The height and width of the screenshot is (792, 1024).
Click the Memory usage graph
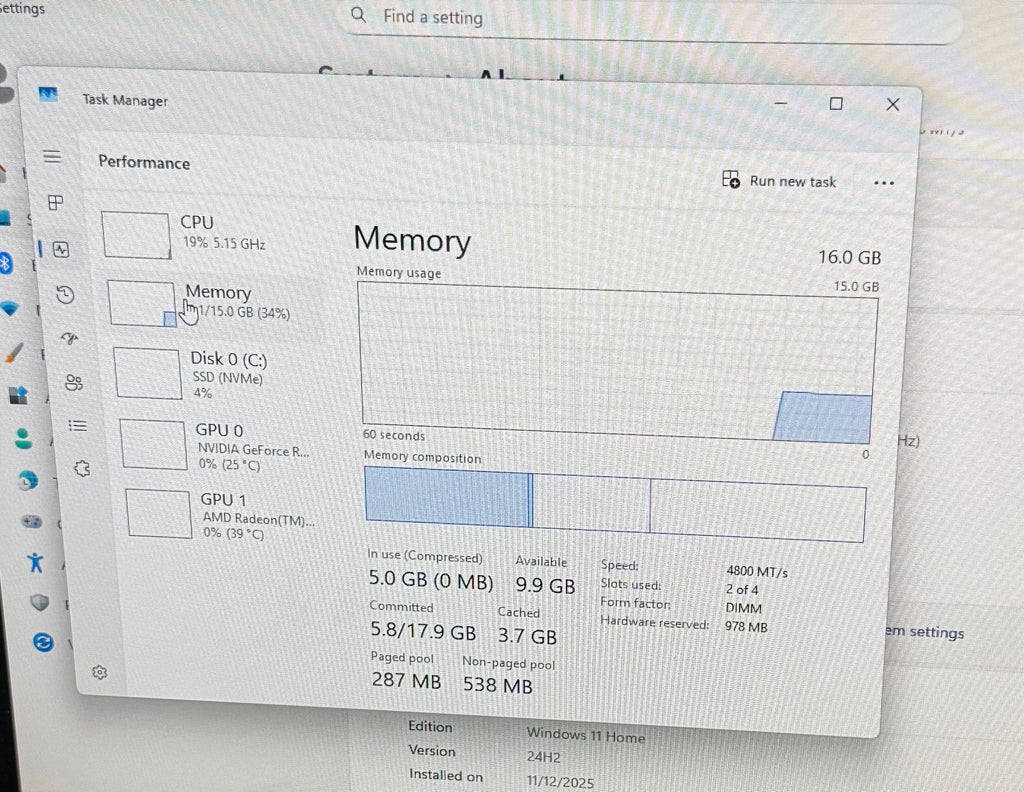point(617,363)
